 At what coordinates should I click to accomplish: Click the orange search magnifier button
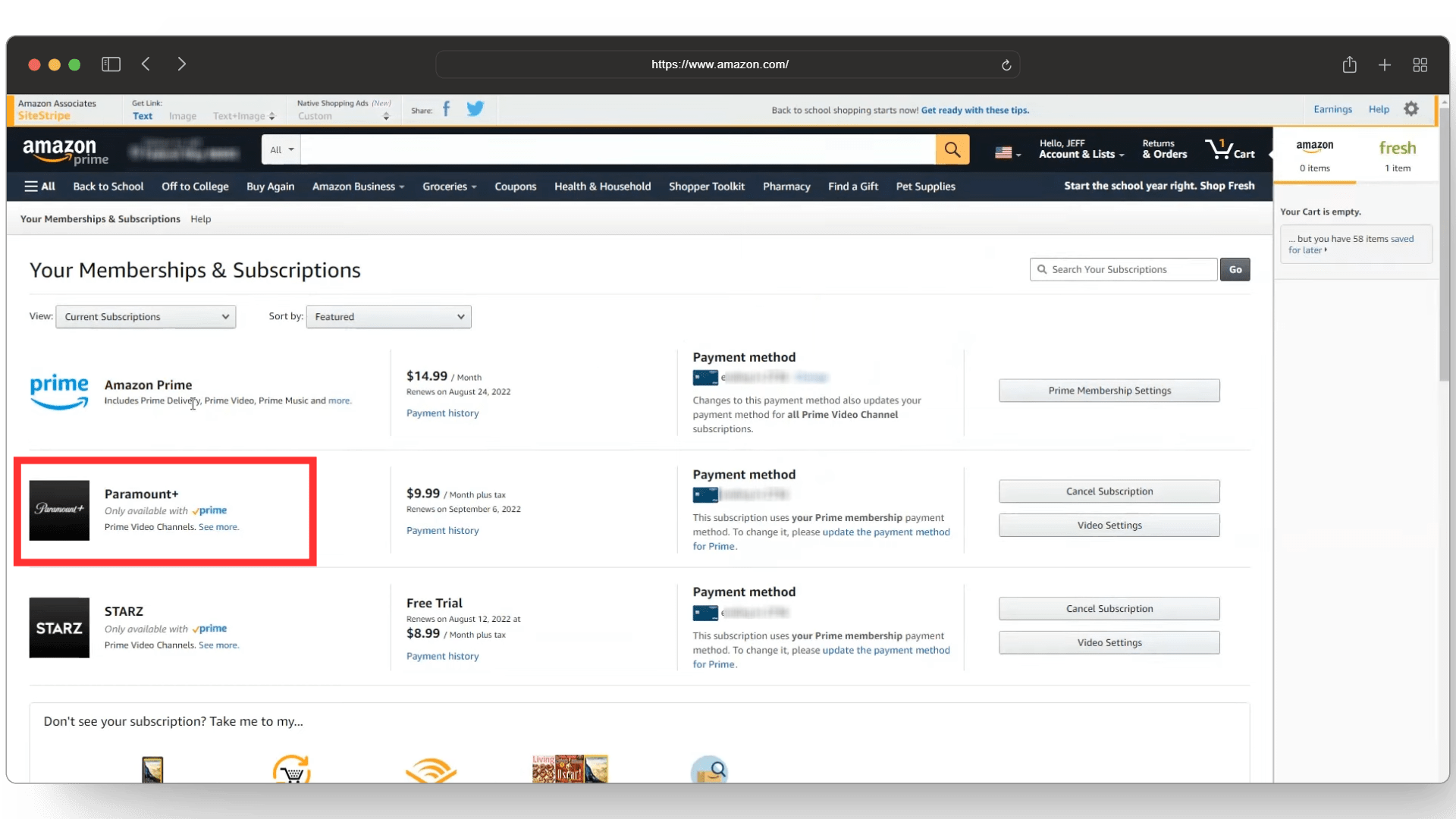952,149
